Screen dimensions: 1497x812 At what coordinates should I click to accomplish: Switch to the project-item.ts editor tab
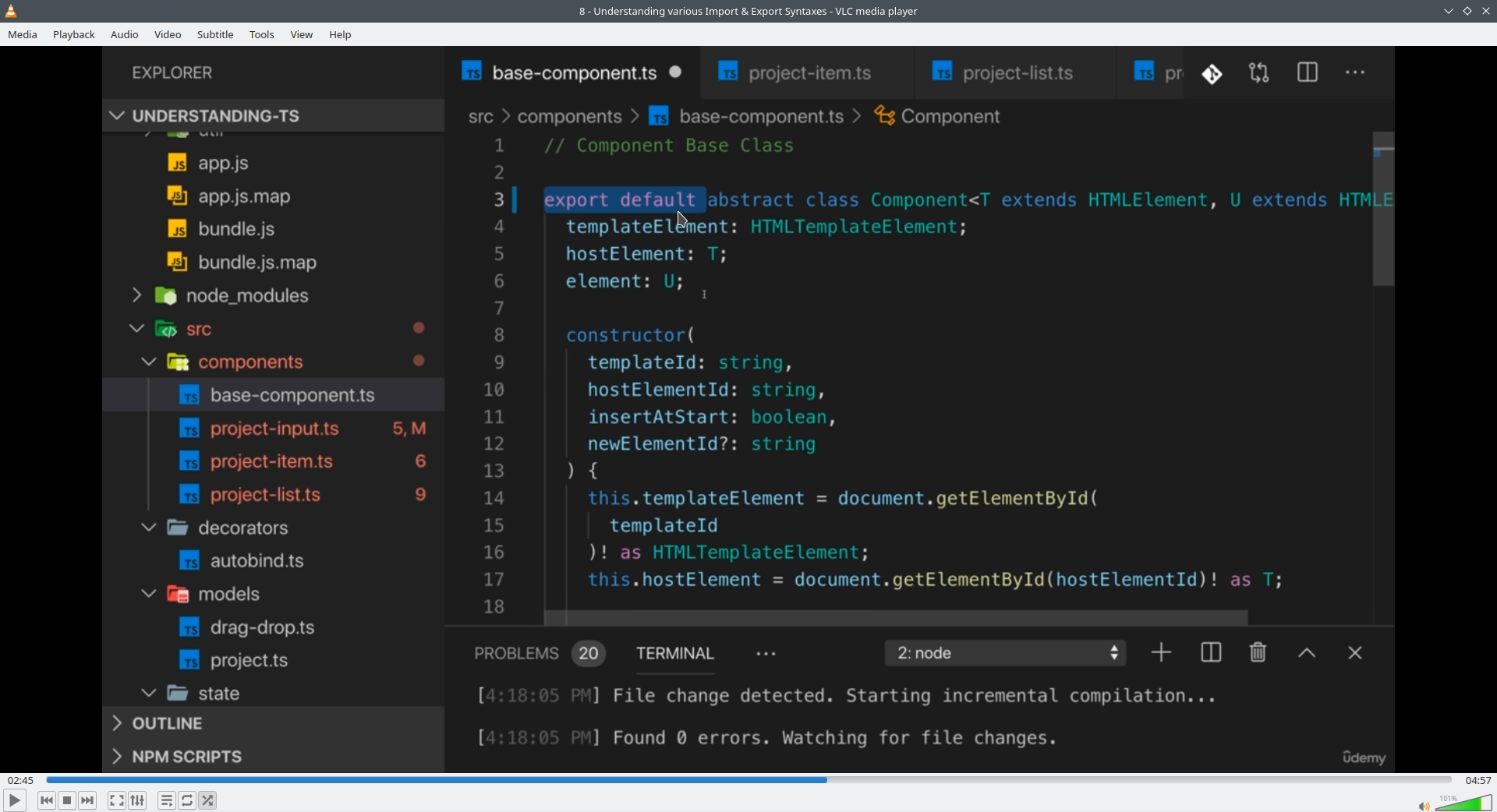pyautogui.click(x=807, y=72)
